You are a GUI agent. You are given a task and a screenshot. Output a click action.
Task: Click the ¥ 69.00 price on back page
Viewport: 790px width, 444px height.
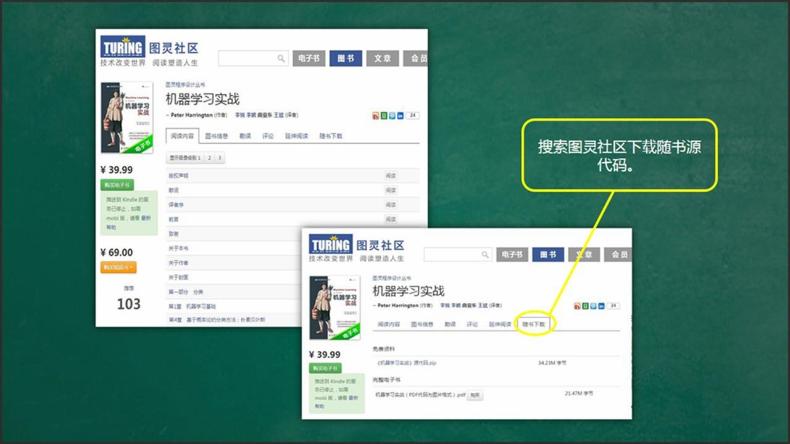116,252
